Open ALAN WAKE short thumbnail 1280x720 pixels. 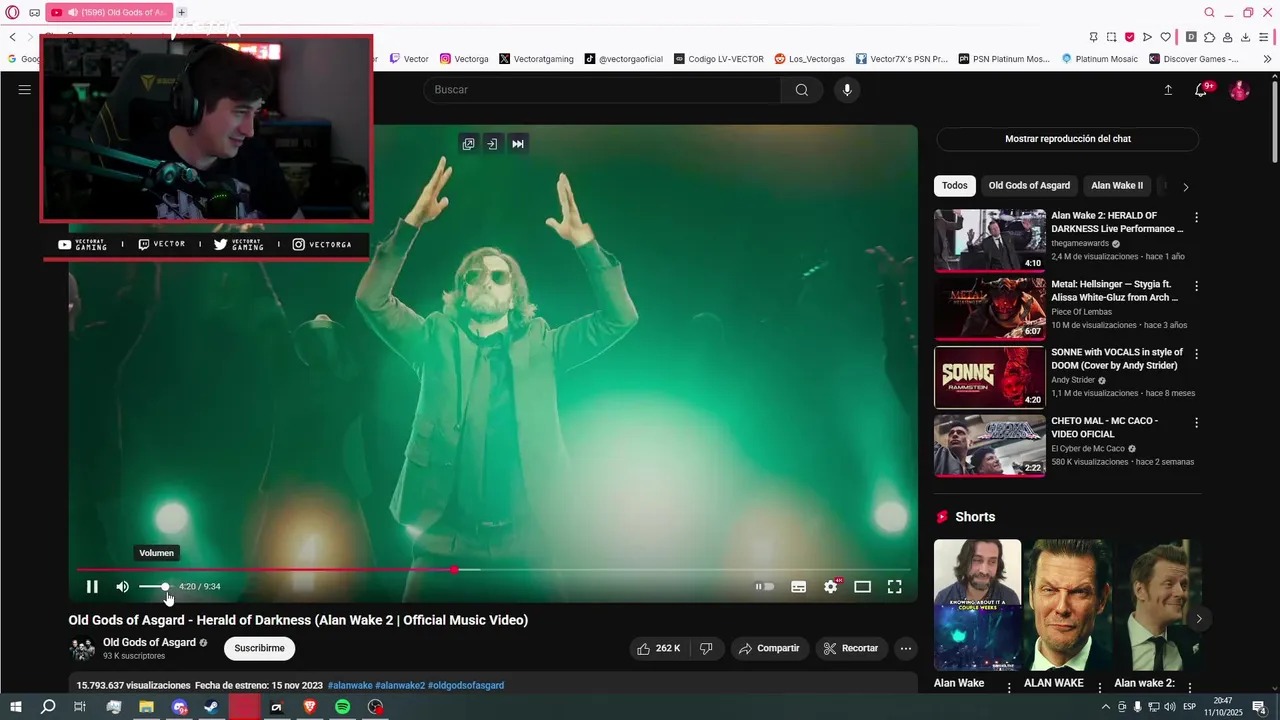click(x=1067, y=605)
